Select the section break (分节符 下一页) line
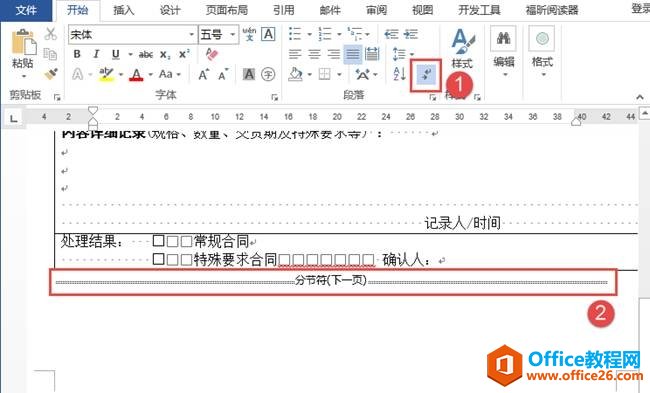The width and height of the screenshot is (650, 393). 331,281
